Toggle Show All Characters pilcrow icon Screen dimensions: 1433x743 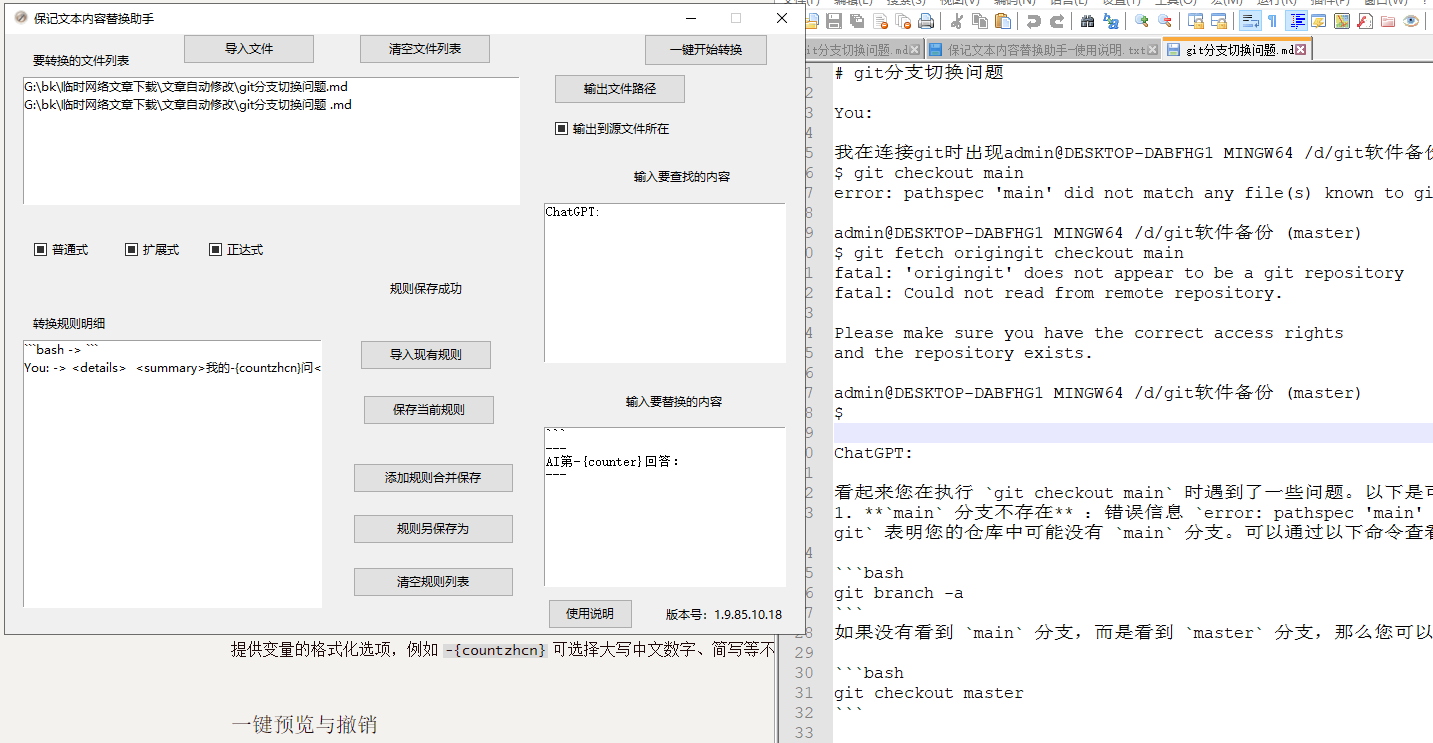[1272, 21]
